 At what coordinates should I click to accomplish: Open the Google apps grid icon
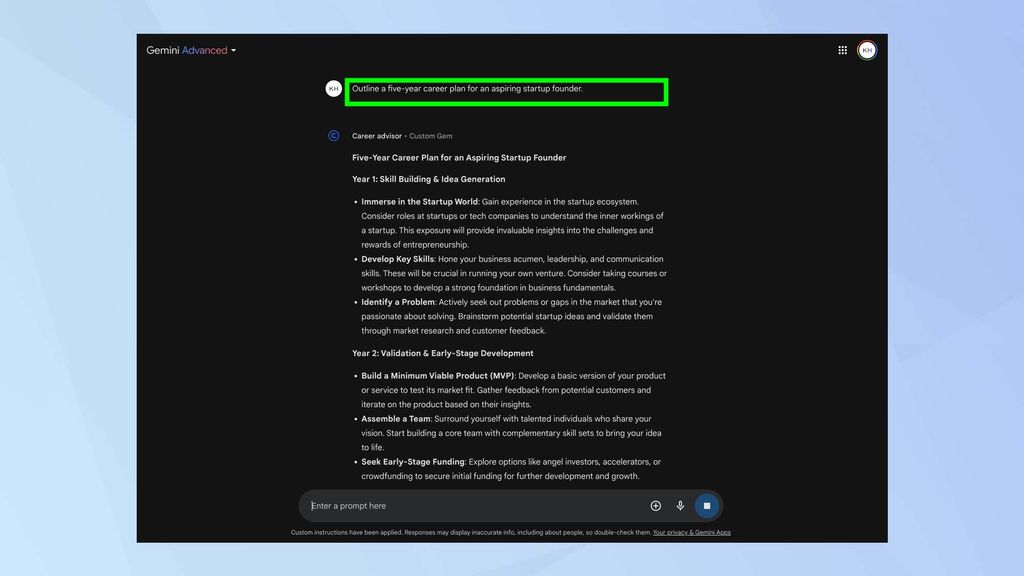click(x=842, y=49)
